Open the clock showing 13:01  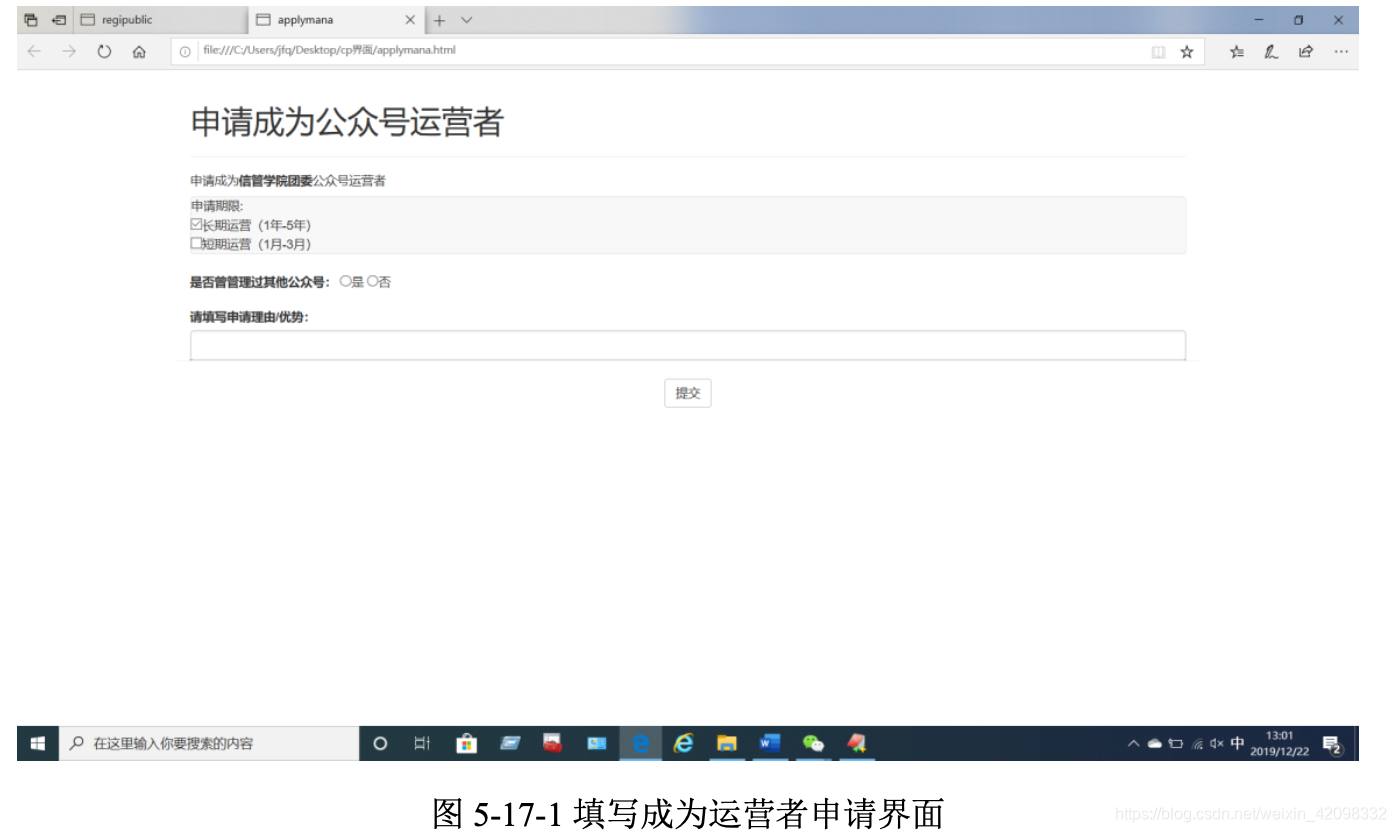(x=1279, y=743)
